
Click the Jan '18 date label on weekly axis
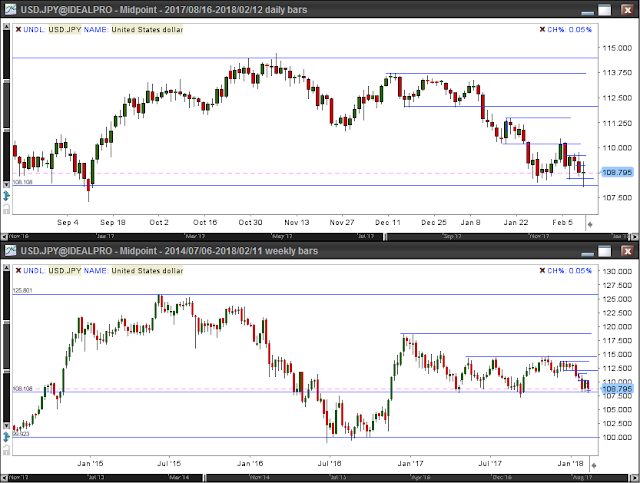coord(571,463)
